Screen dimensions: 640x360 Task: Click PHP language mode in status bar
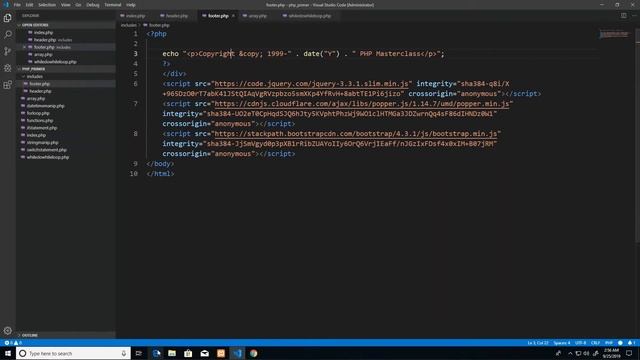[x=609, y=343]
